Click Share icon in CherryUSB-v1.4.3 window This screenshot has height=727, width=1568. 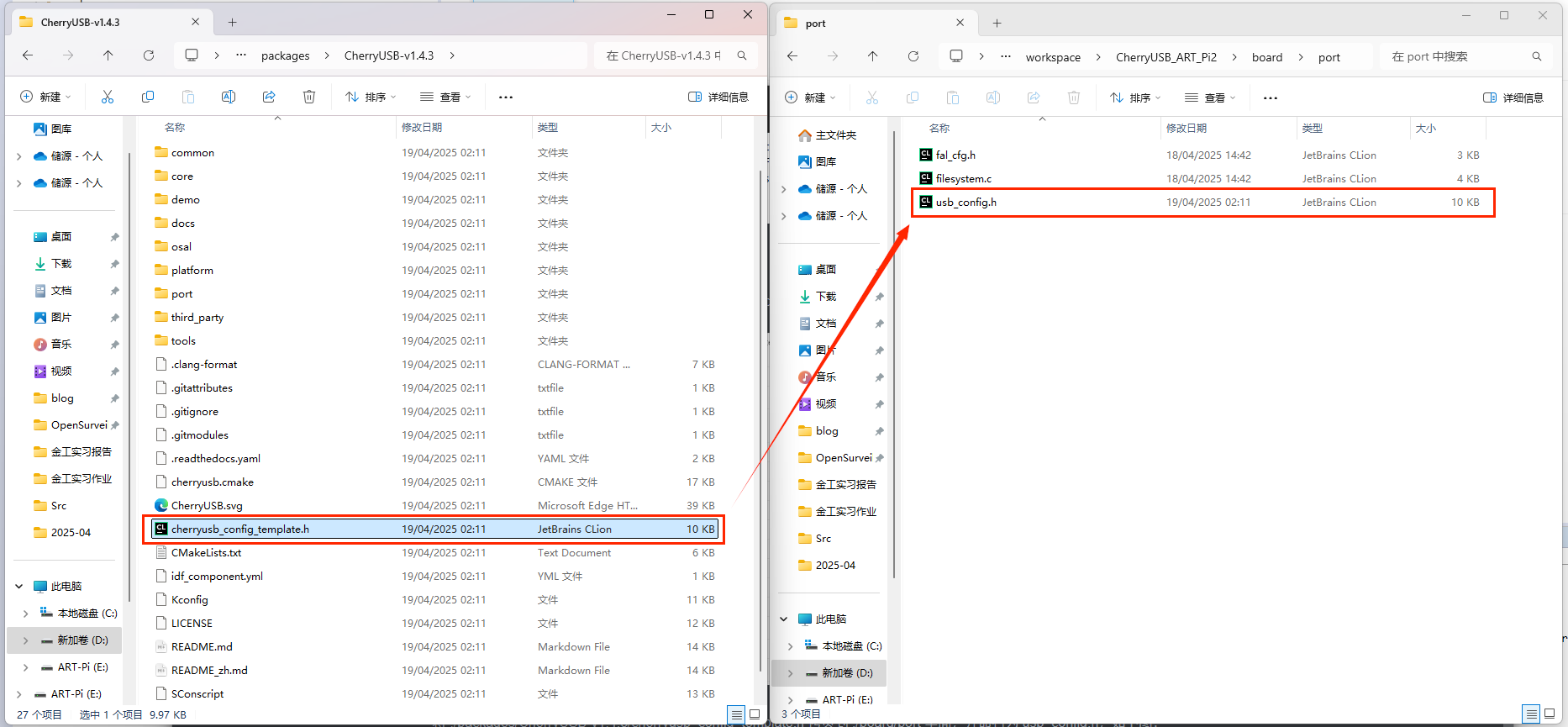269,97
